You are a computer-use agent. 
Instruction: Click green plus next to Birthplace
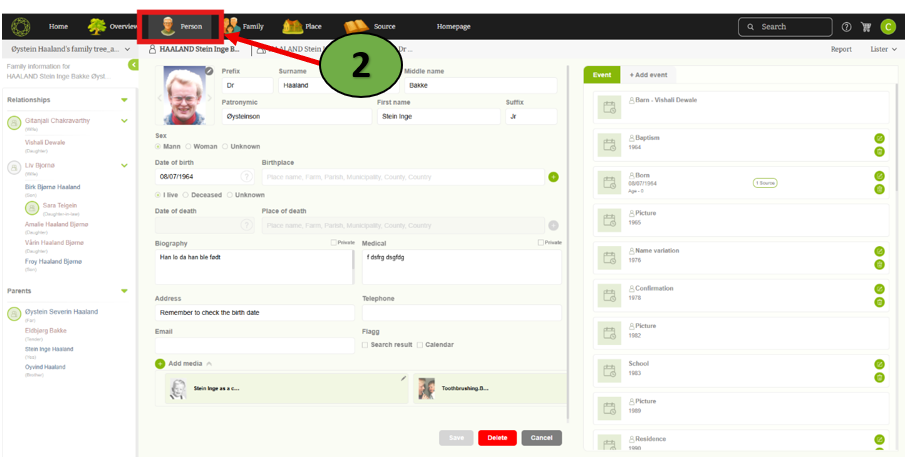[553, 177]
